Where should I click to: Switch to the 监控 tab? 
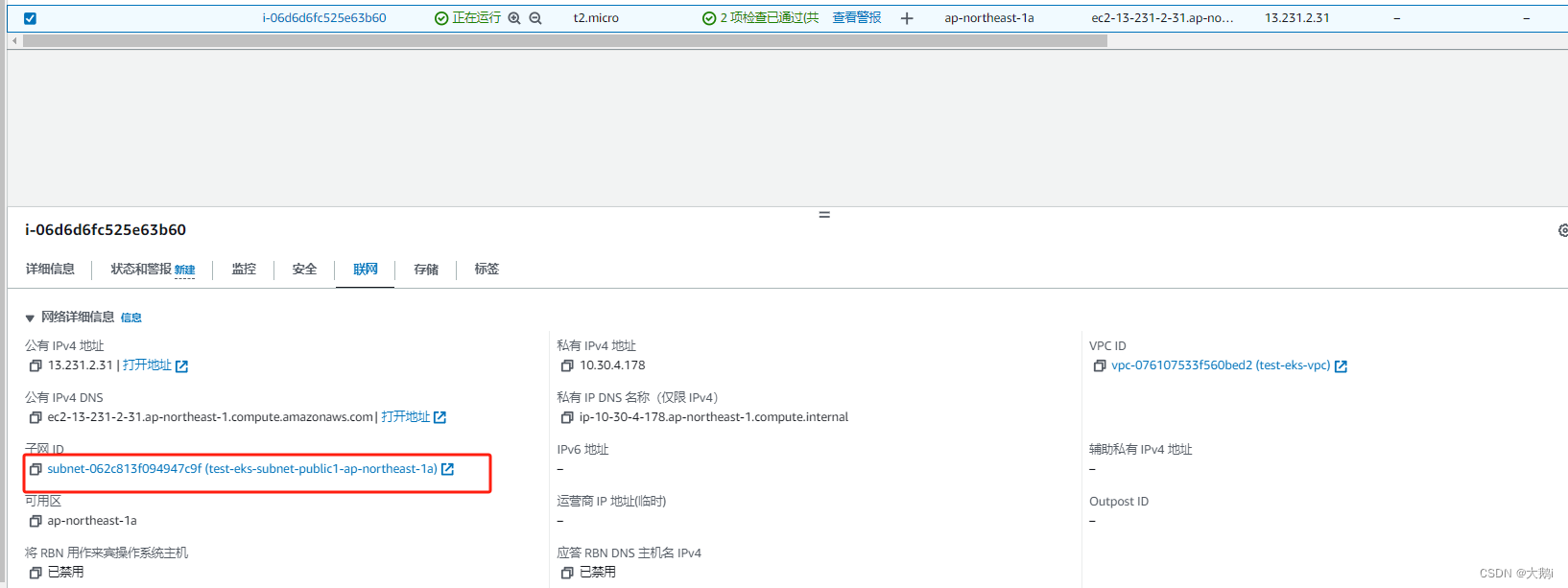244,270
